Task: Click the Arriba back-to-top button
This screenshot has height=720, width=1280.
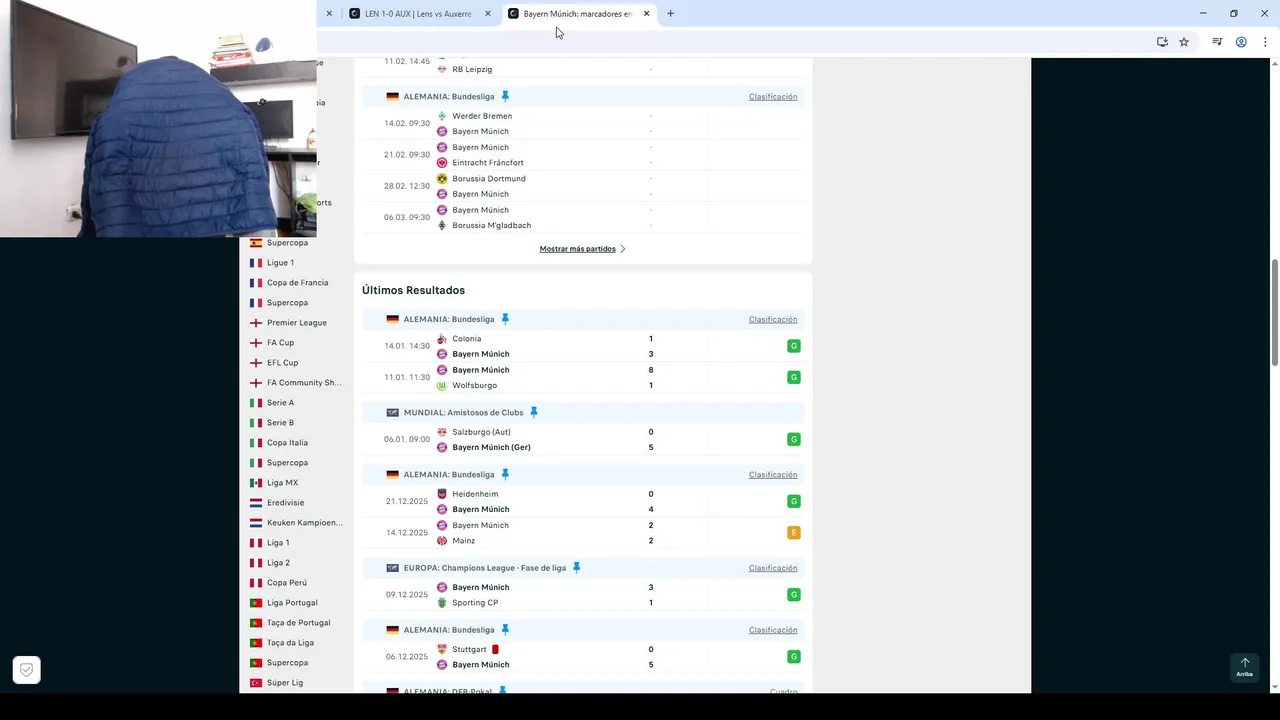Action: 1245,667
